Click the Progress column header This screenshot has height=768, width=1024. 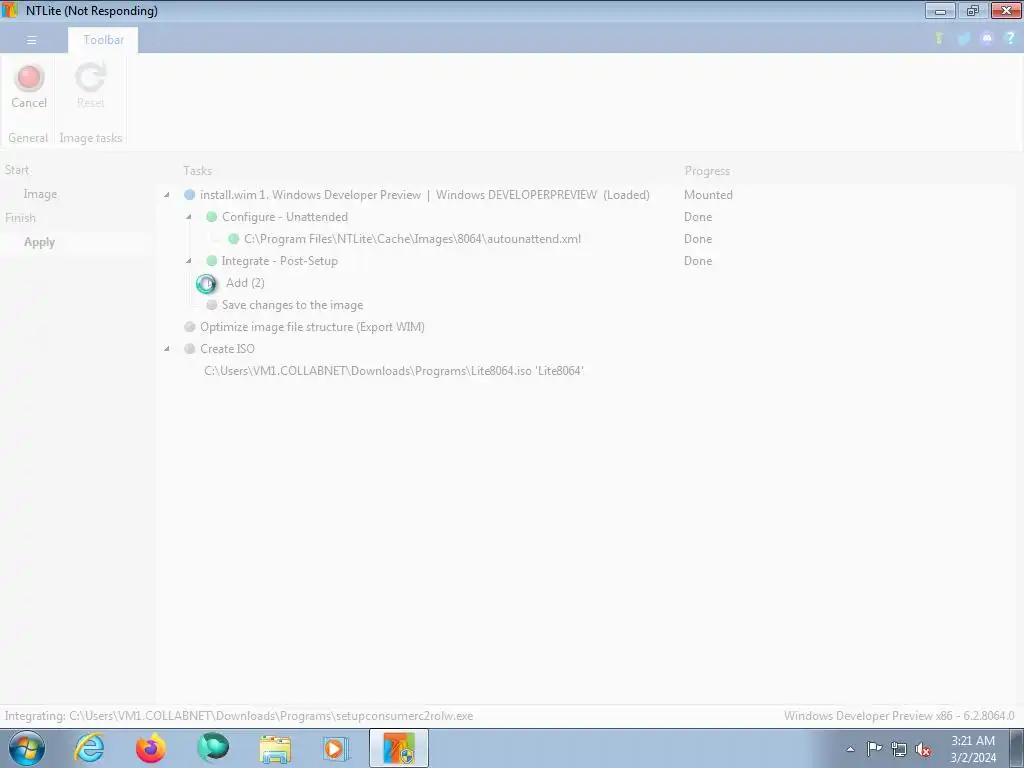(x=707, y=170)
